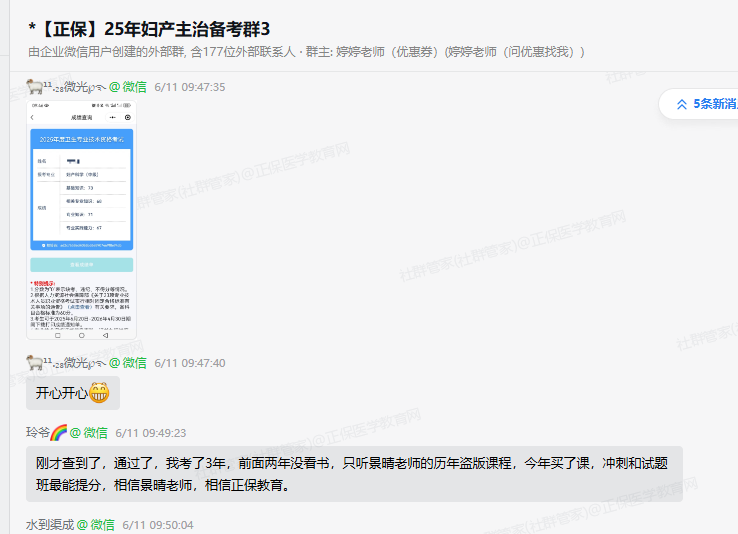The width and height of the screenshot is (738, 534).
Task: Click 微光 sender name at 09:47:40
Action: coord(77,362)
